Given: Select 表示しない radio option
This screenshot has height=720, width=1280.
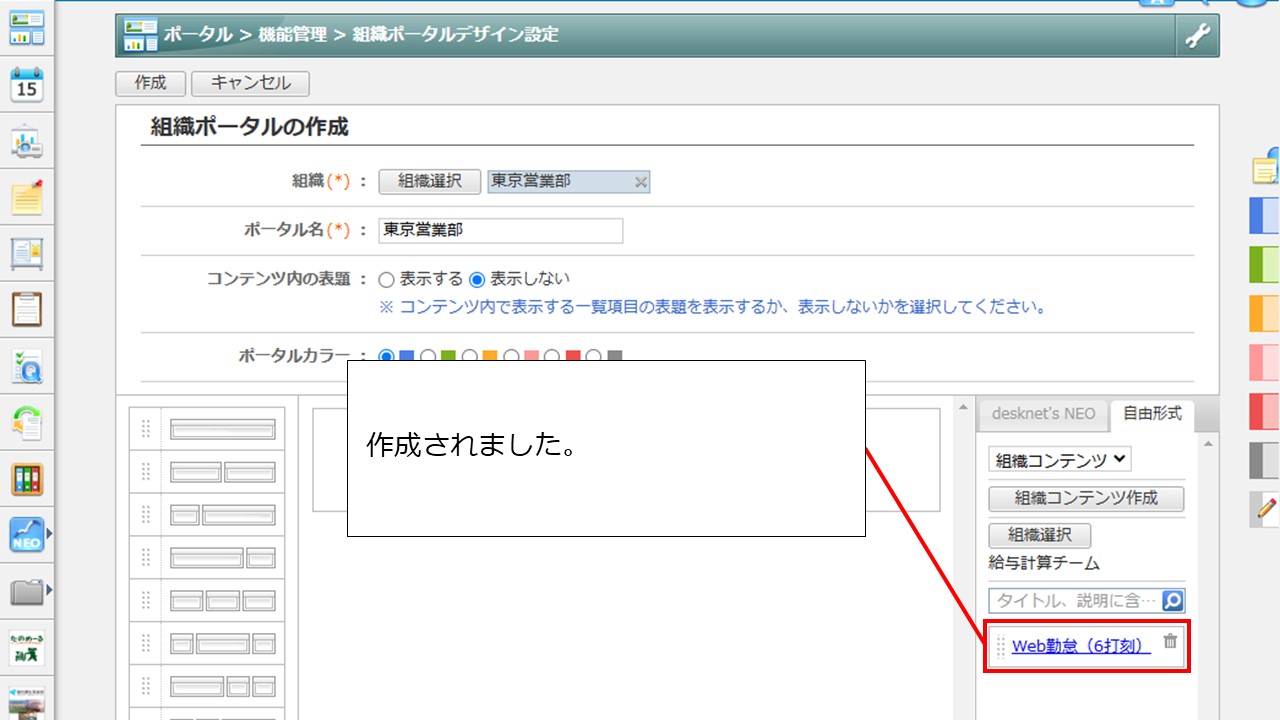Looking at the screenshot, I should [477, 280].
